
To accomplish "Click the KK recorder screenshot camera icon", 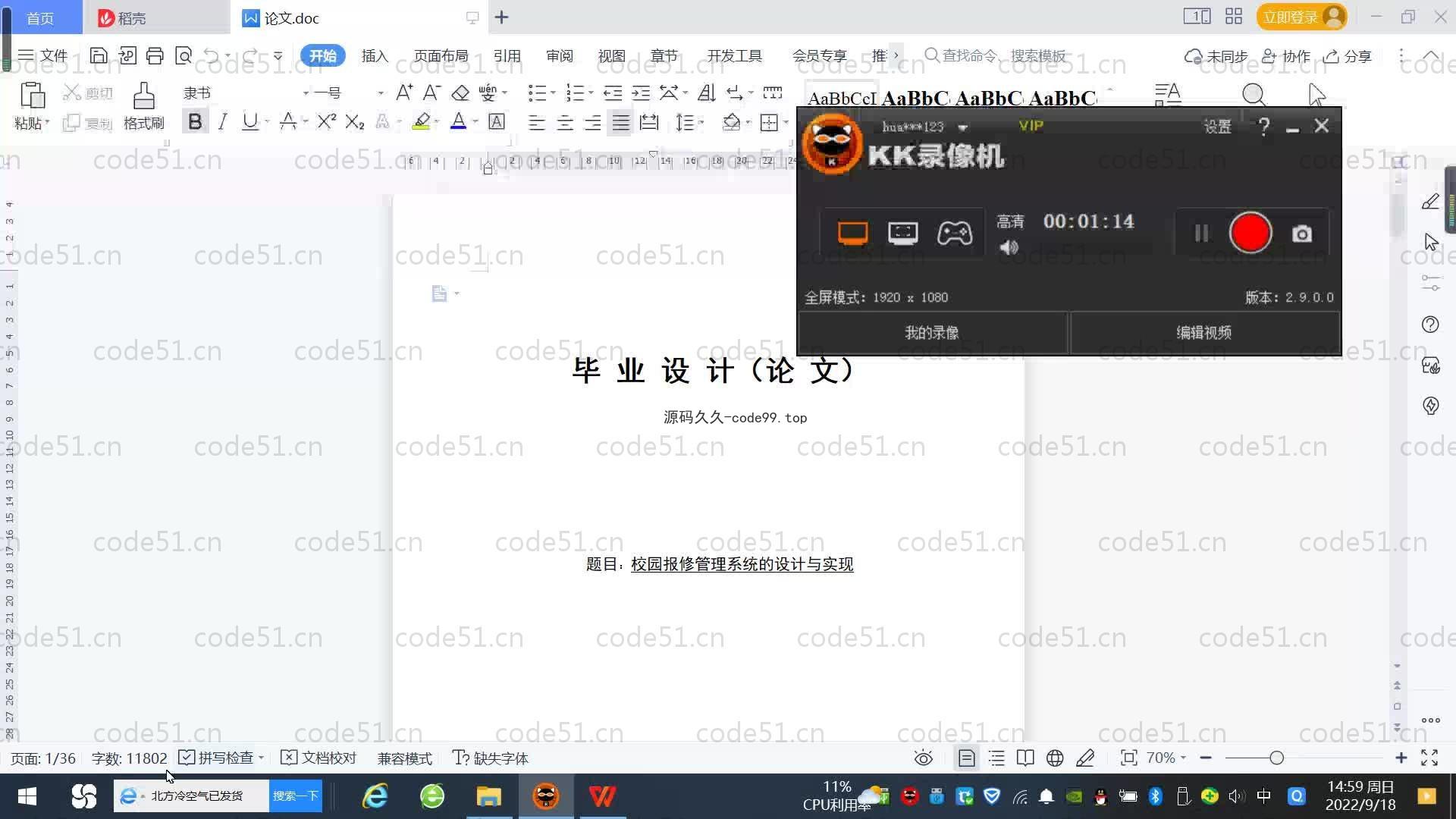I will coord(1302,234).
